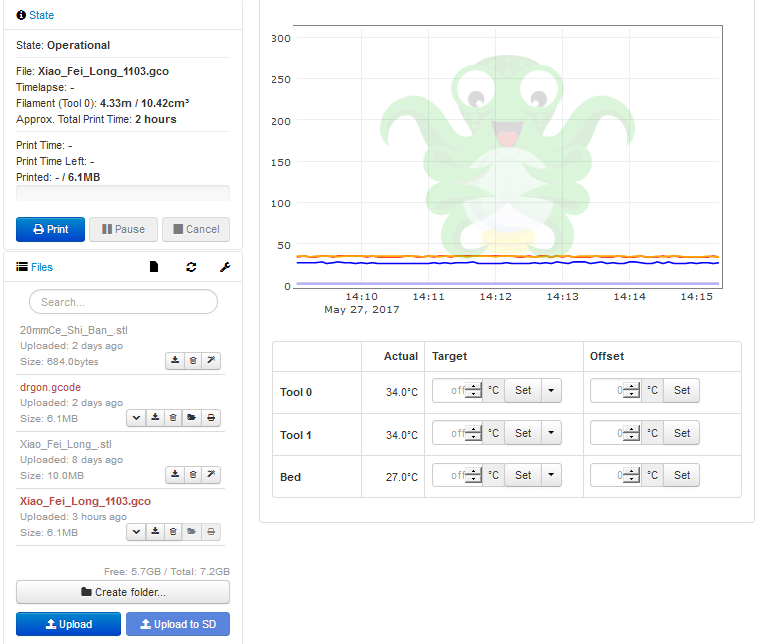Set Tool 1 target temperature
Screen dimensions: 760x644
pos(523,433)
